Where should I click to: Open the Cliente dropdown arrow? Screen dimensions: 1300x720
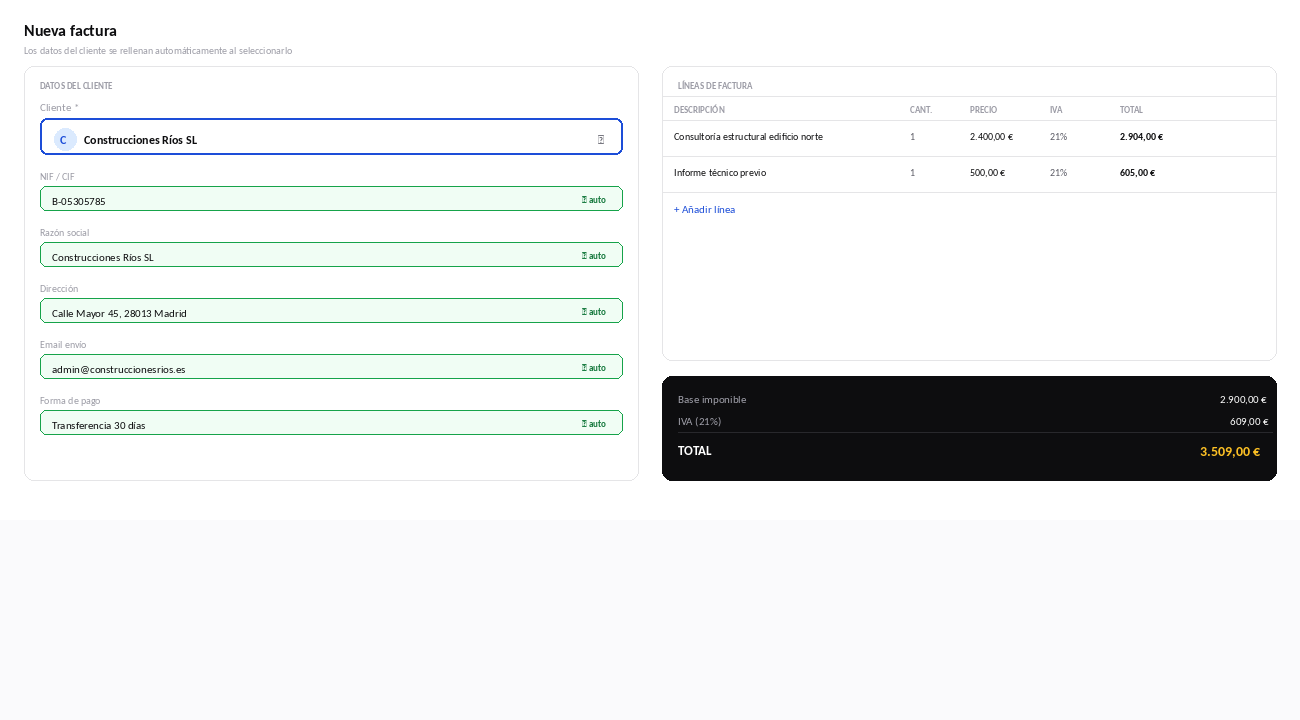click(x=601, y=139)
